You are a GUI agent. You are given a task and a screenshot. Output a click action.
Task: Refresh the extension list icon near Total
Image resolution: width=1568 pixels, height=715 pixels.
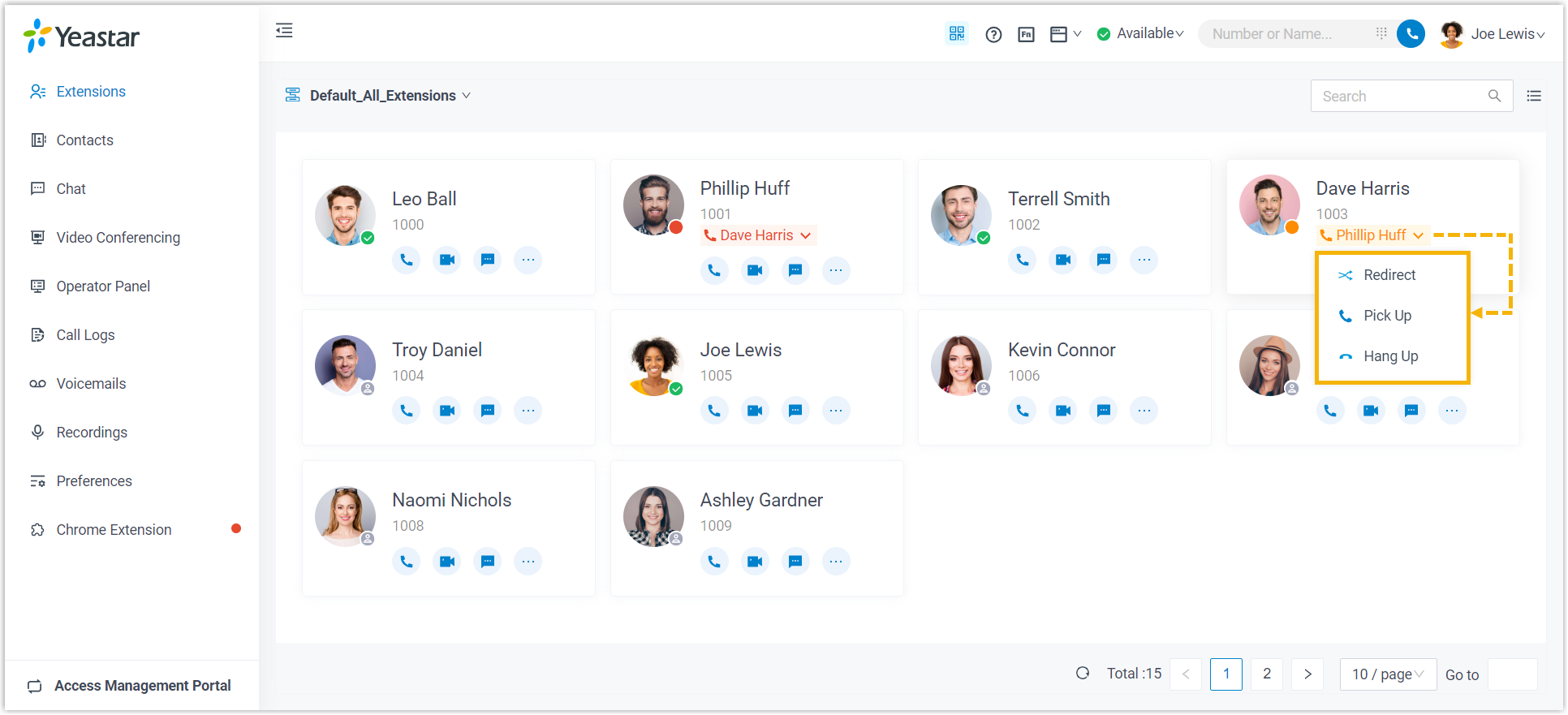pyautogui.click(x=1083, y=673)
